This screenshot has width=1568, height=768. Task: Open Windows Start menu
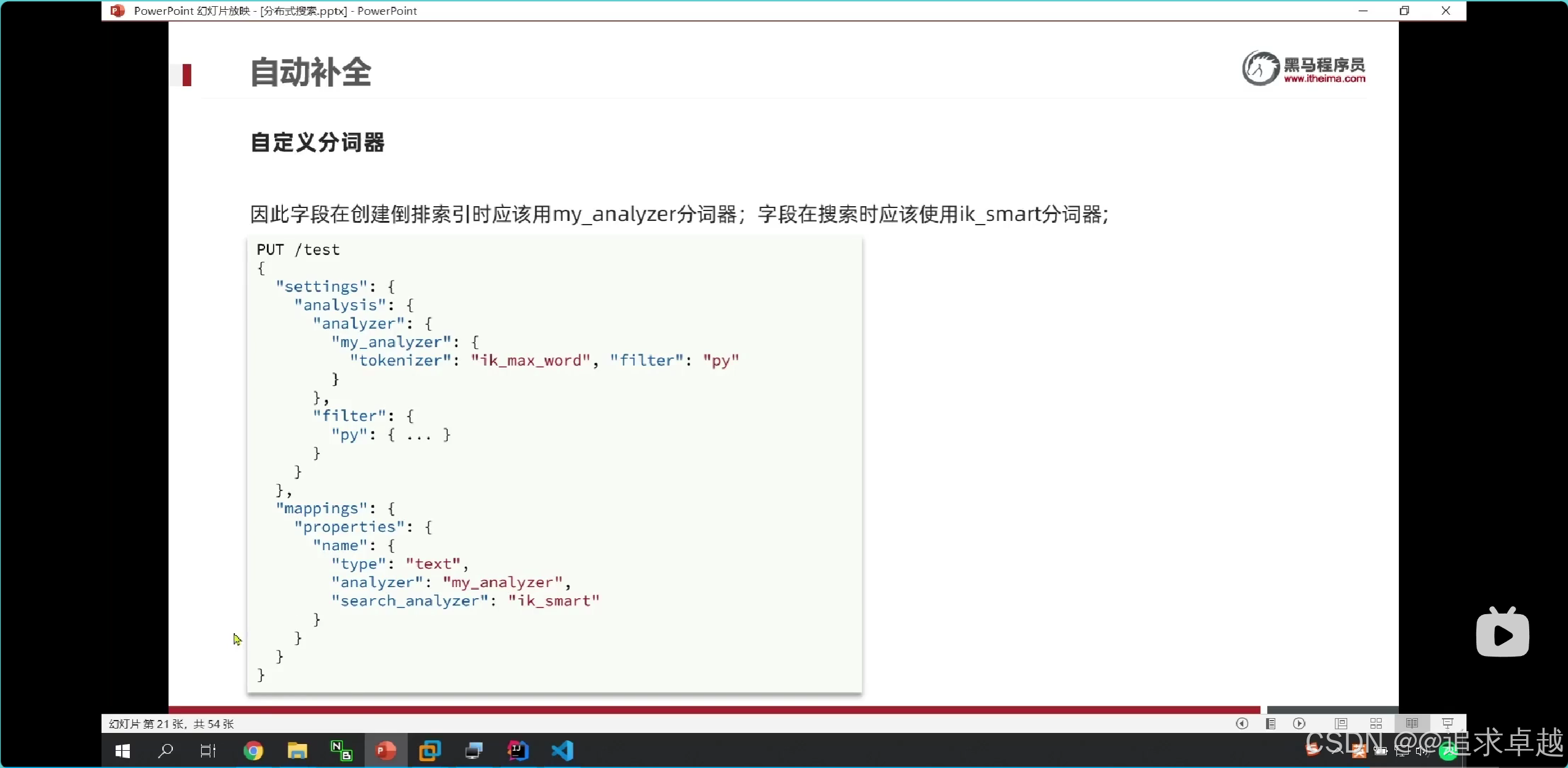tap(122, 751)
